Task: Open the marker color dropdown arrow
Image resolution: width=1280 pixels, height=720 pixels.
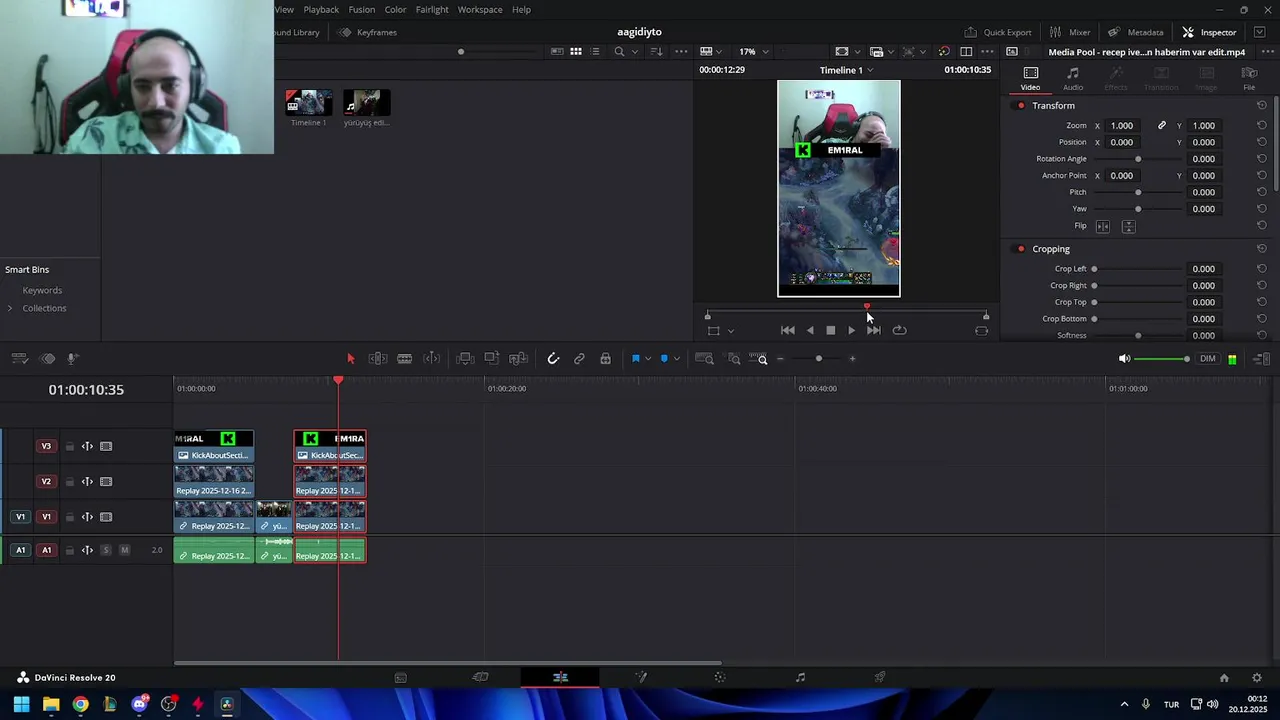Action: click(677, 359)
